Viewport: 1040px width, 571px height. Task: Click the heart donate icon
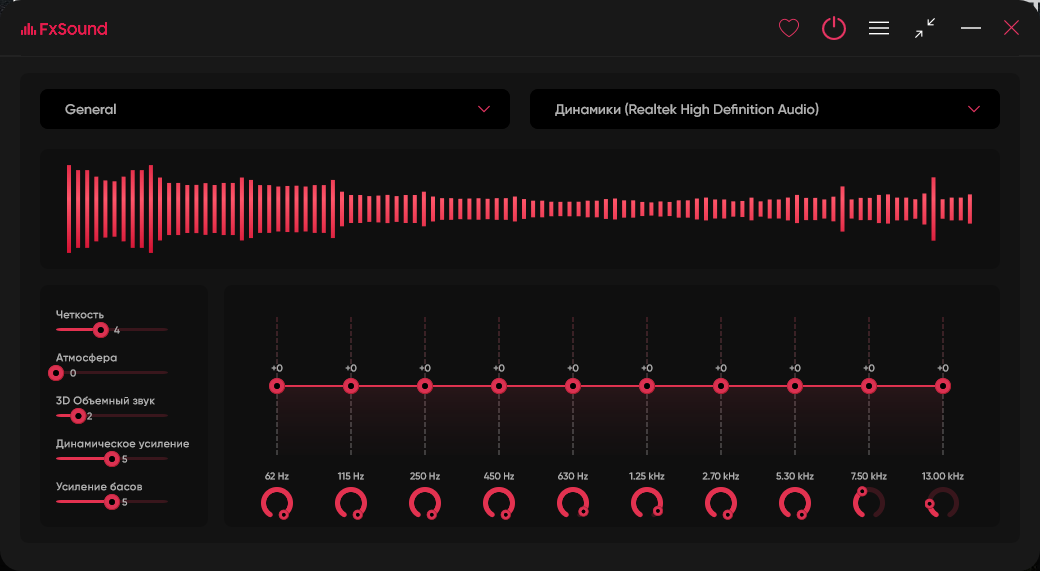[x=789, y=29]
